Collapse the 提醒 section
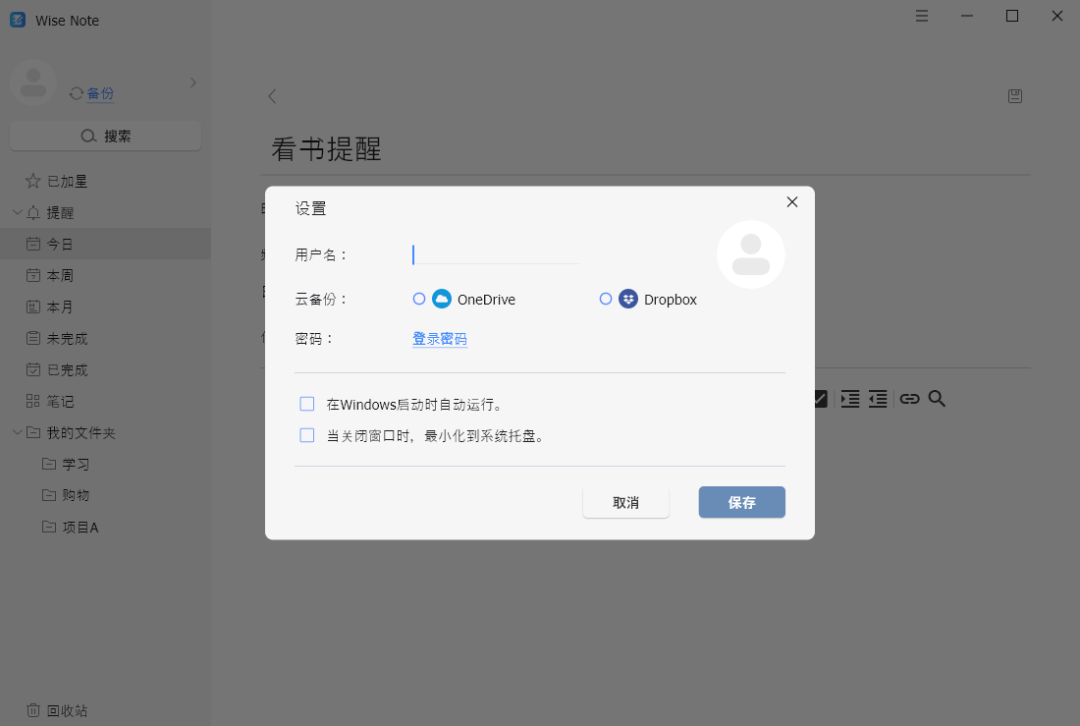This screenshot has width=1080, height=726. click(x=17, y=212)
